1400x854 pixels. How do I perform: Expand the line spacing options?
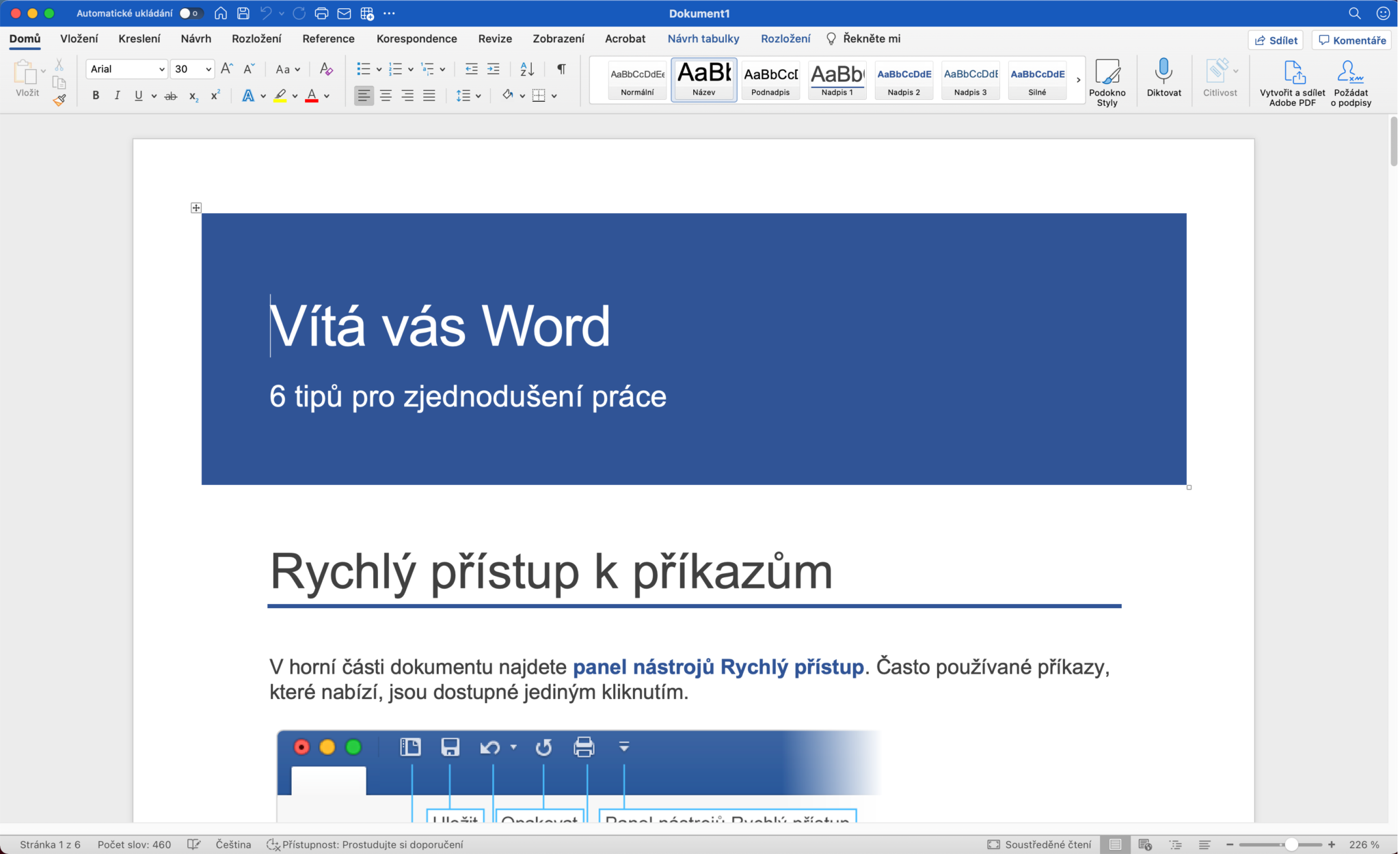479,96
